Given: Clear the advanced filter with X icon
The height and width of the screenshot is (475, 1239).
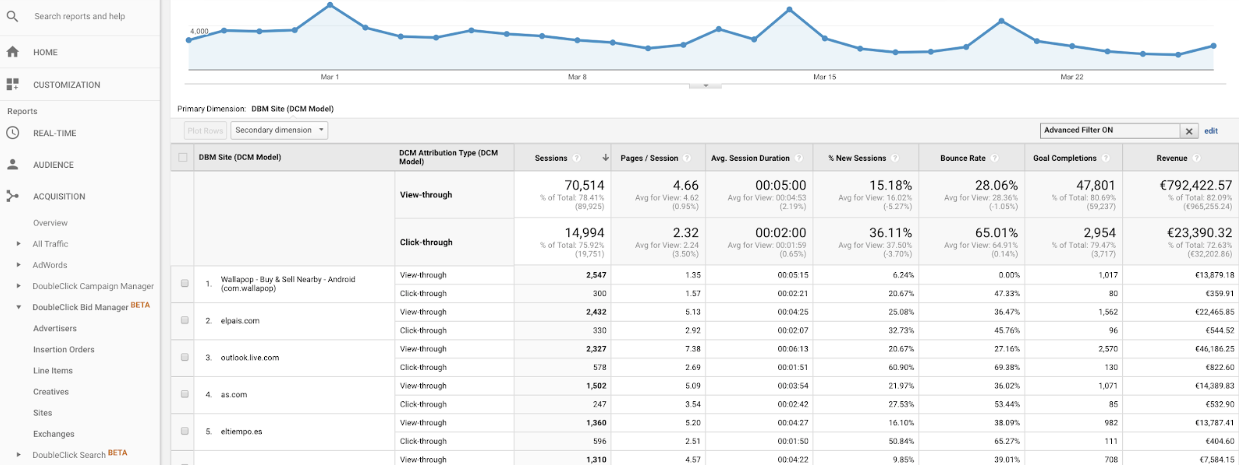Looking at the screenshot, I should point(1189,131).
